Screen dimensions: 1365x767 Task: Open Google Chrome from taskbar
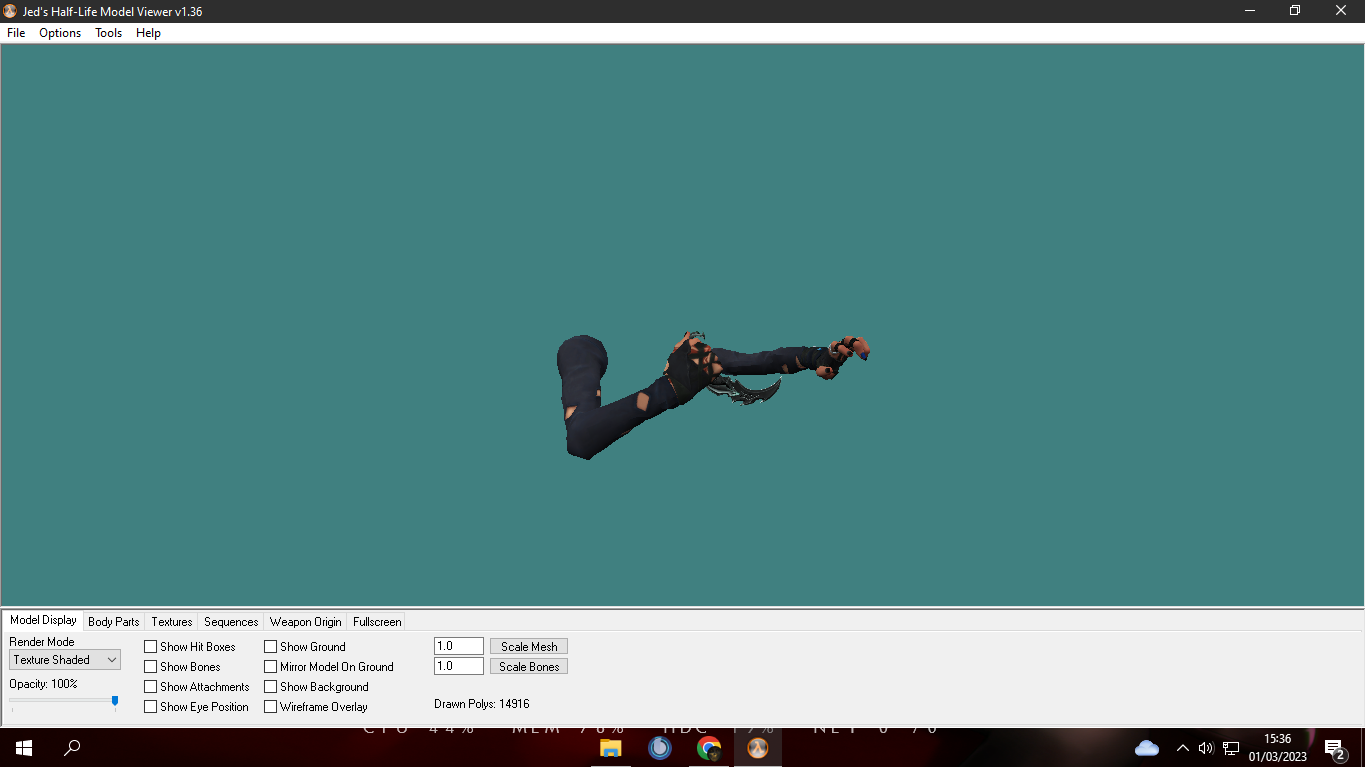tap(709, 748)
